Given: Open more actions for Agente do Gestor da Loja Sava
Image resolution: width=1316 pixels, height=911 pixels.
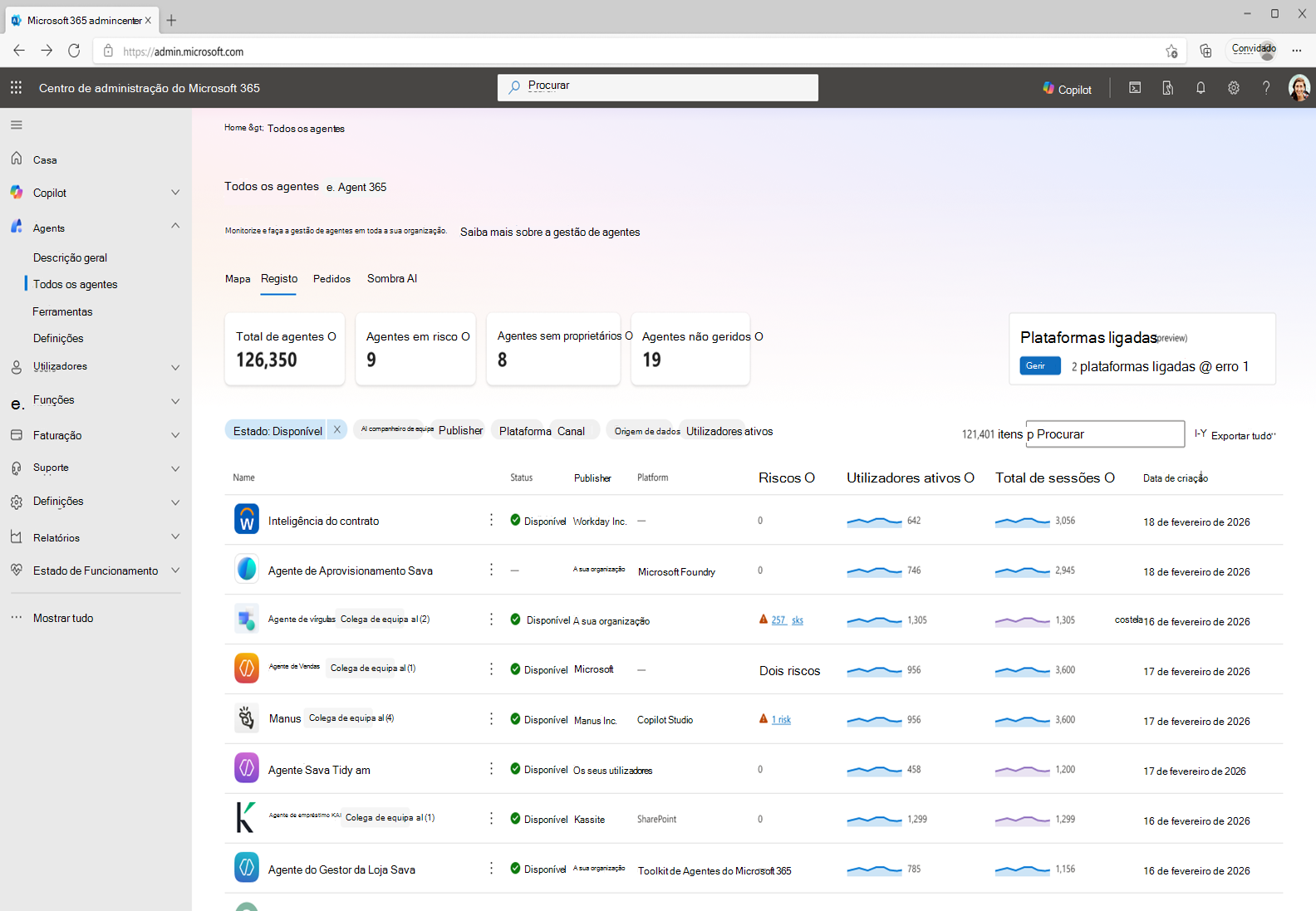Looking at the screenshot, I should [491, 869].
